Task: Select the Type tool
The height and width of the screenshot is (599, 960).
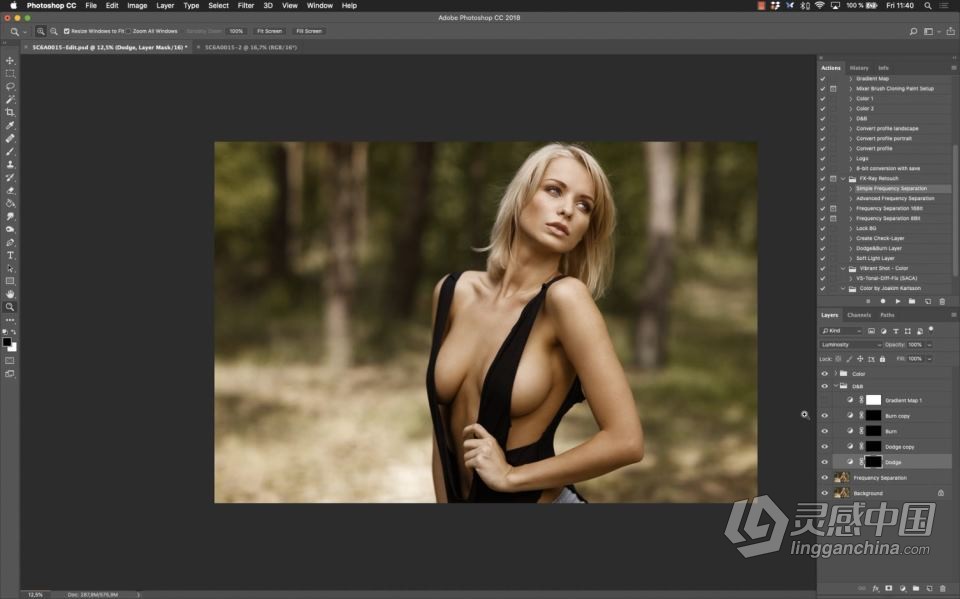Action: point(10,255)
